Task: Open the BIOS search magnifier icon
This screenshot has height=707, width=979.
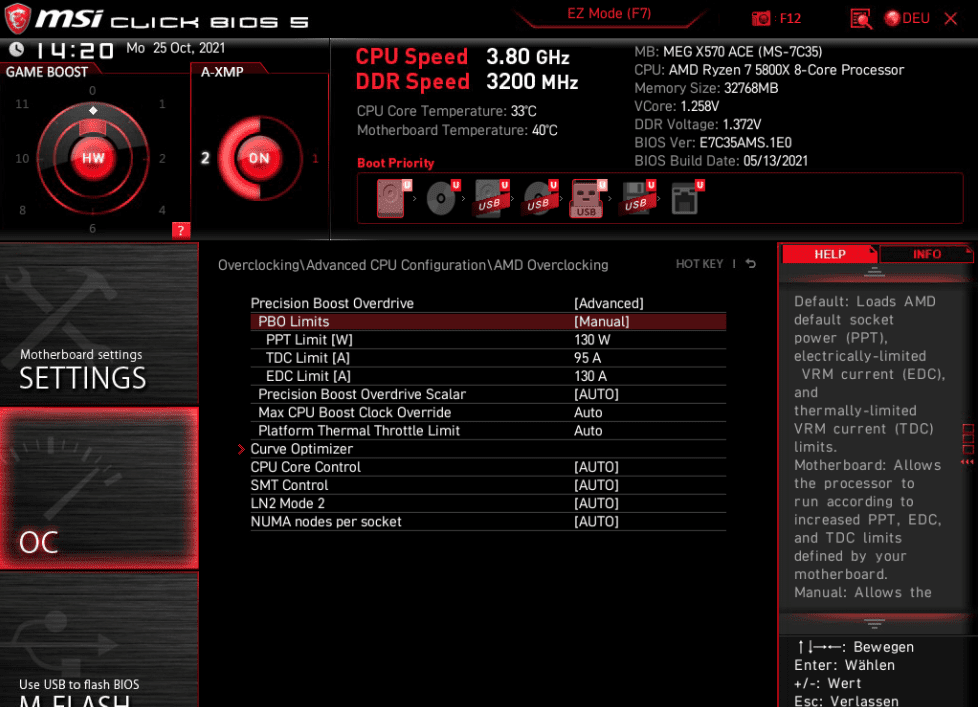Action: [x=861, y=19]
